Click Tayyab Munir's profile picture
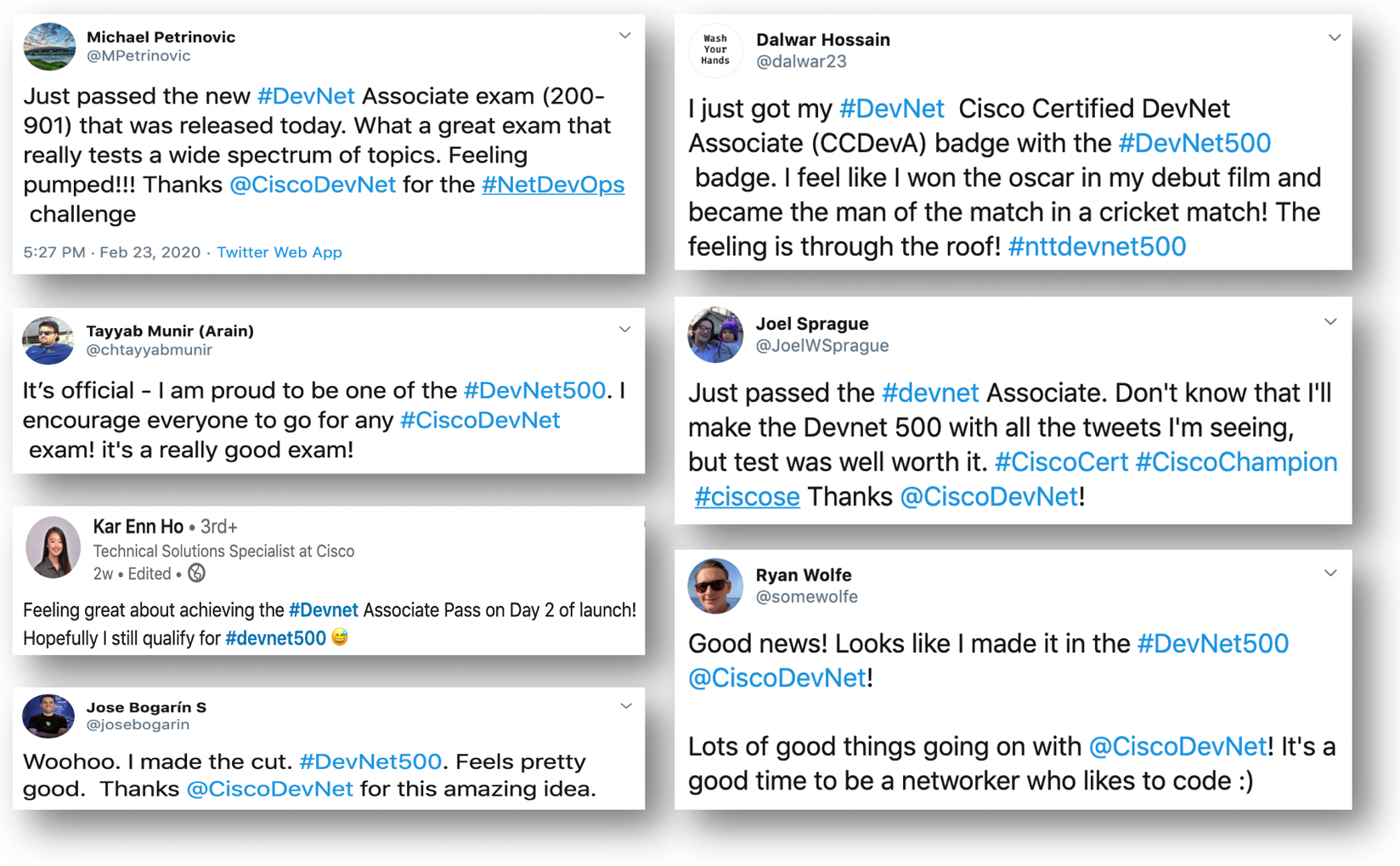The height and width of the screenshot is (866, 1400). [48, 341]
